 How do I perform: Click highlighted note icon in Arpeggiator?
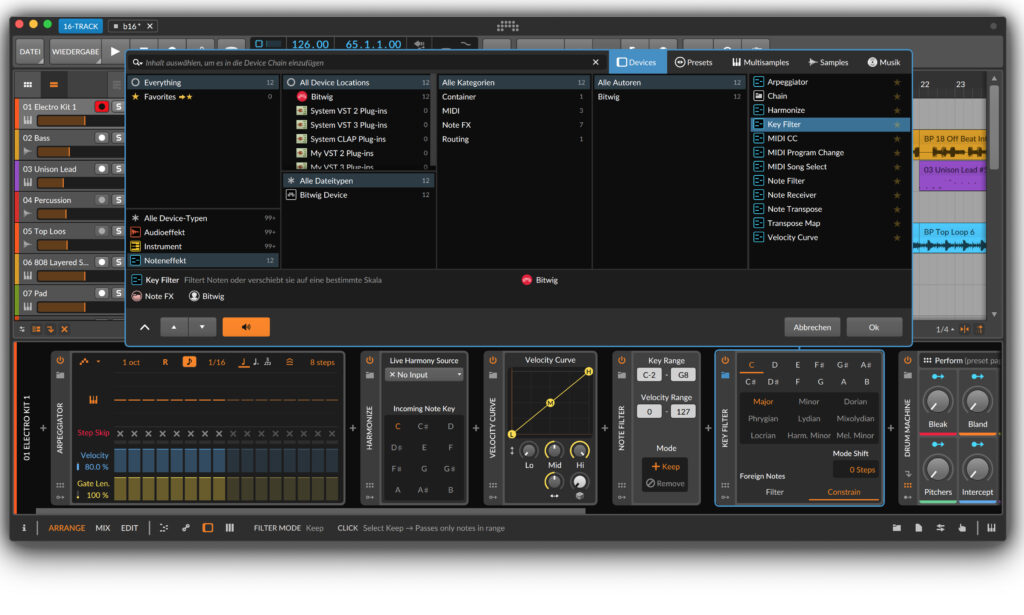(189, 362)
